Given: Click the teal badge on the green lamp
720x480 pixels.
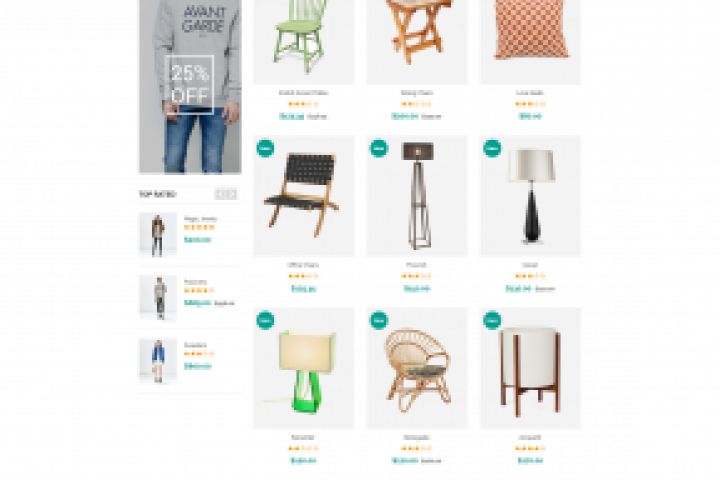Looking at the screenshot, I should 265,320.
